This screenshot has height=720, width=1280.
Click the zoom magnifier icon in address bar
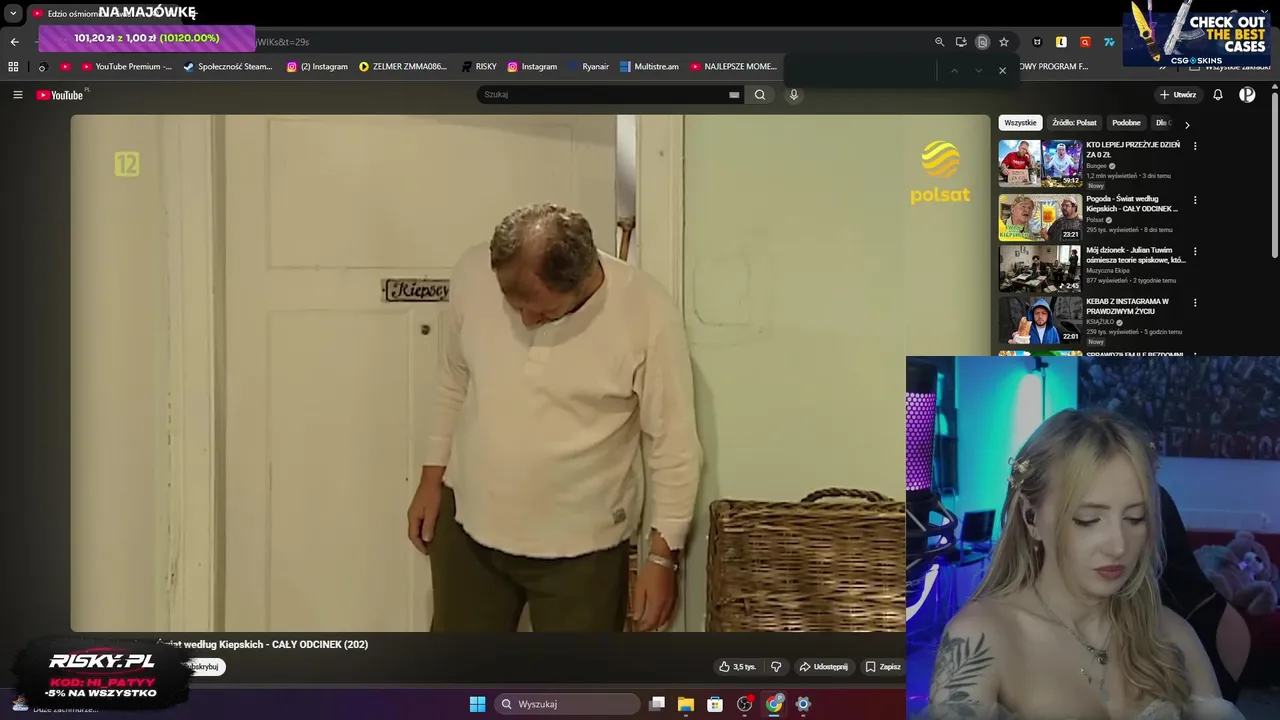point(939,42)
